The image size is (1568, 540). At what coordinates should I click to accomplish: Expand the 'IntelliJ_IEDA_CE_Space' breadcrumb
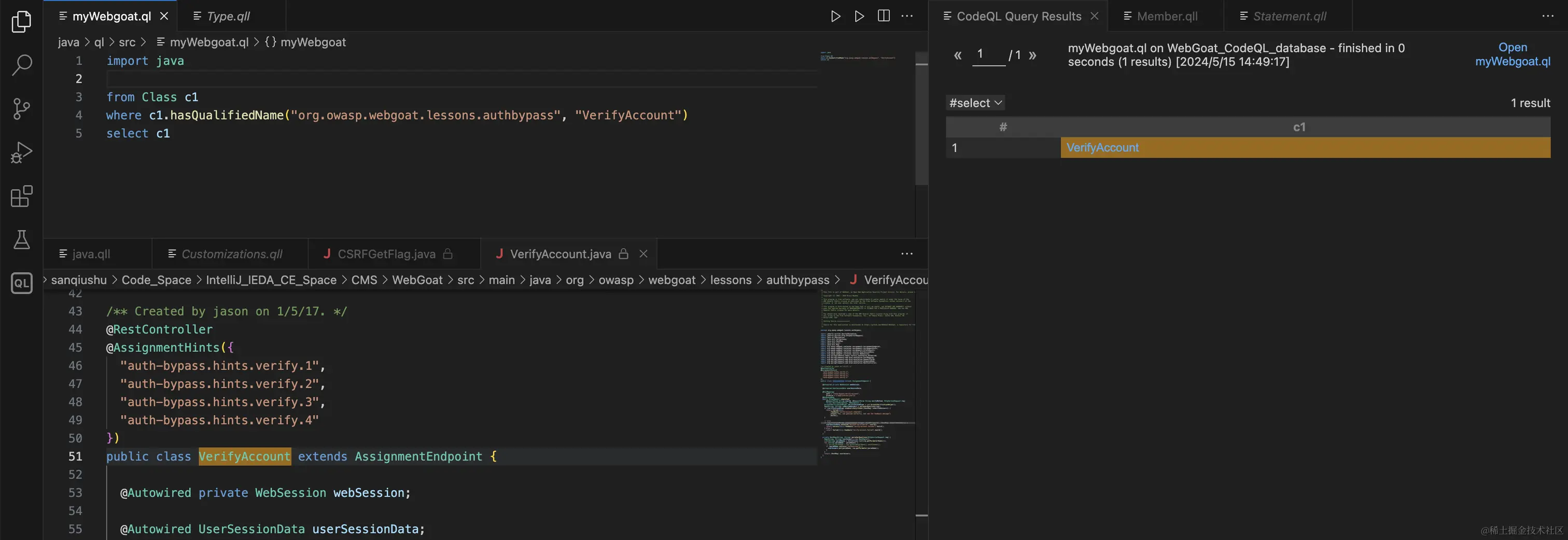[x=271, y=280]
